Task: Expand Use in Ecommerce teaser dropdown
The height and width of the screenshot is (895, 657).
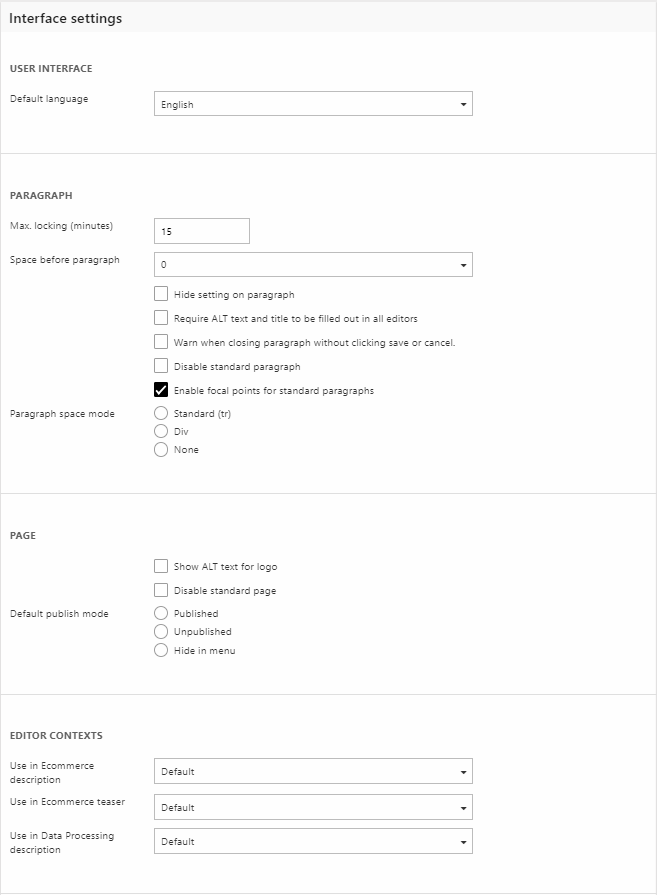Action: [313, 807]
